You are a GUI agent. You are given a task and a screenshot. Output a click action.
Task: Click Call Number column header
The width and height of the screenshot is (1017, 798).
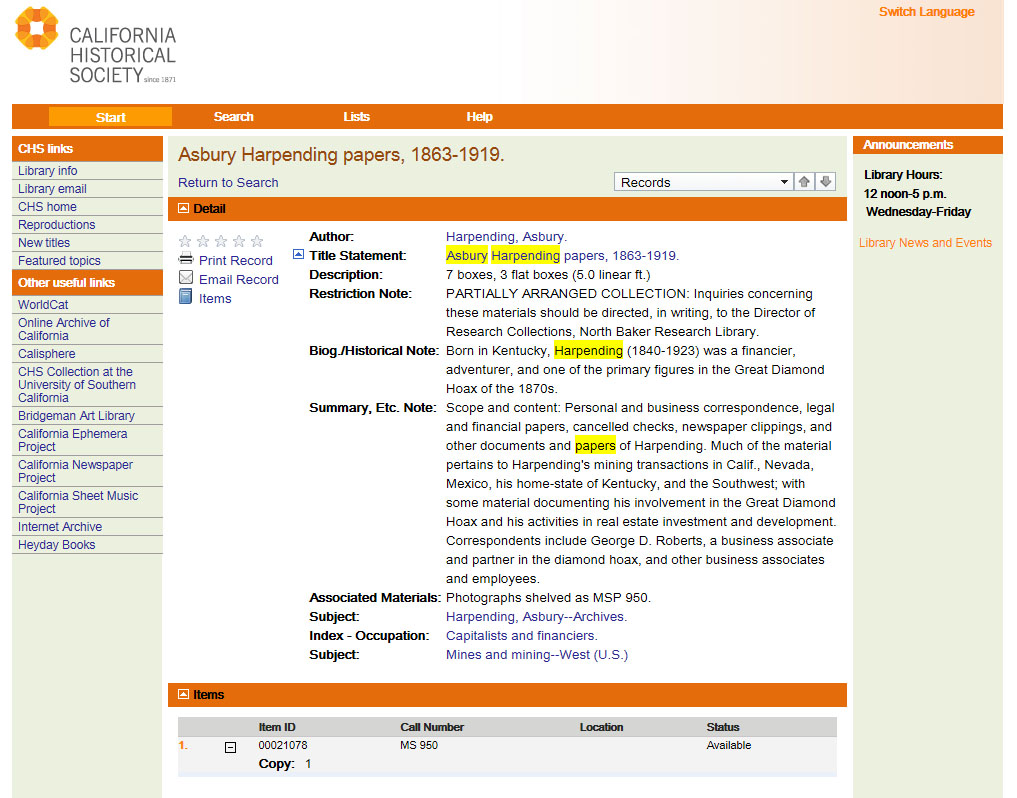click(x=432, y=727)
